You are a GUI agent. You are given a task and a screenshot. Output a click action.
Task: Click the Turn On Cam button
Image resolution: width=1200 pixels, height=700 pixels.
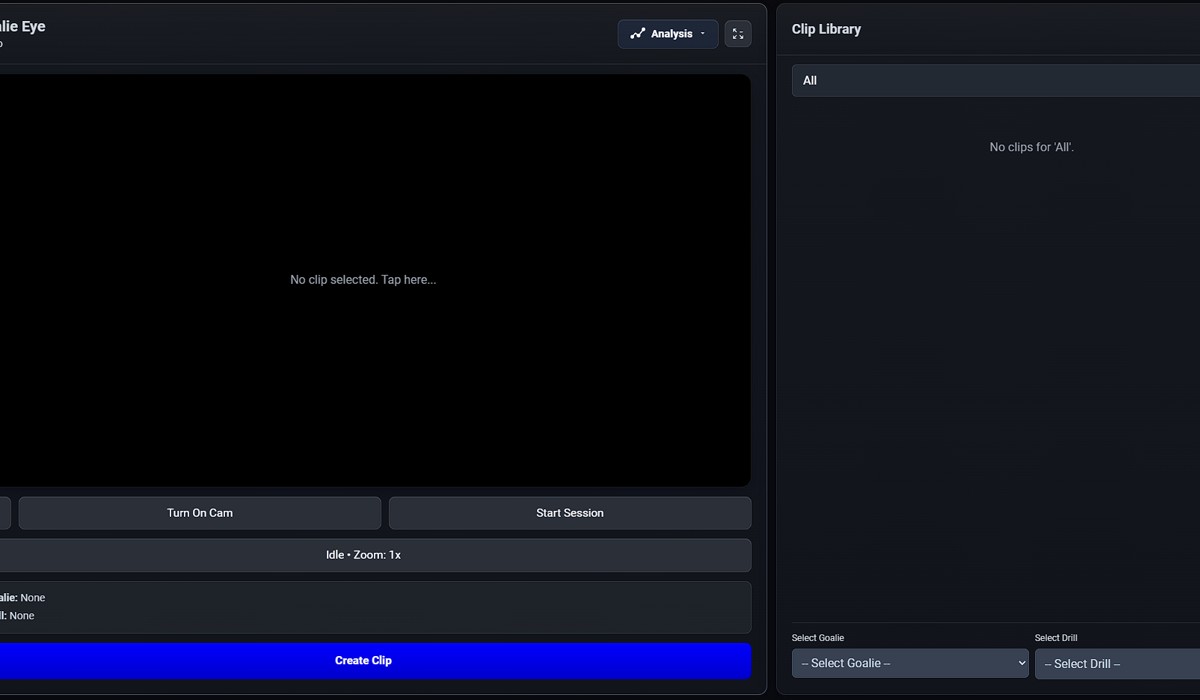200,513
